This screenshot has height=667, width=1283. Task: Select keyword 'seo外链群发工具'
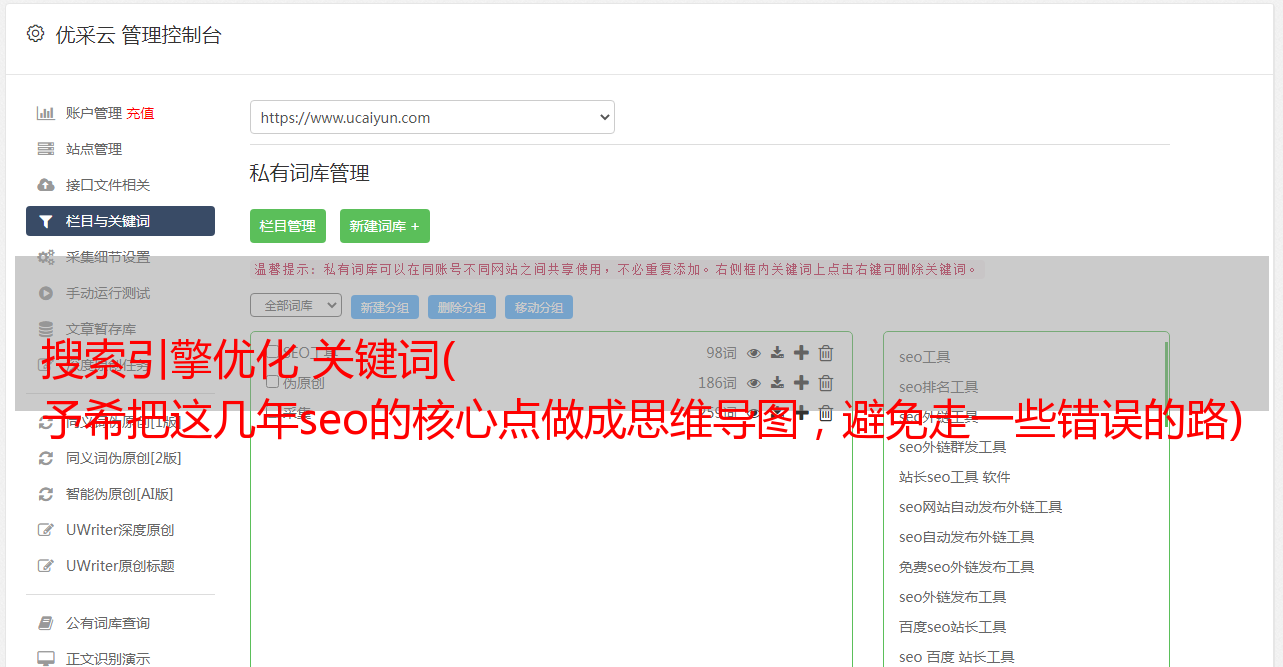click(953, 447)
